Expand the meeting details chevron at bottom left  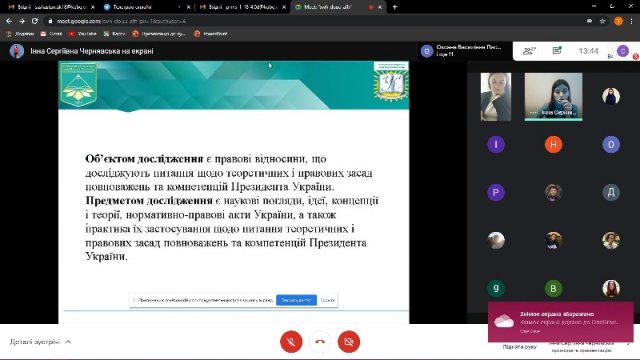68,342
